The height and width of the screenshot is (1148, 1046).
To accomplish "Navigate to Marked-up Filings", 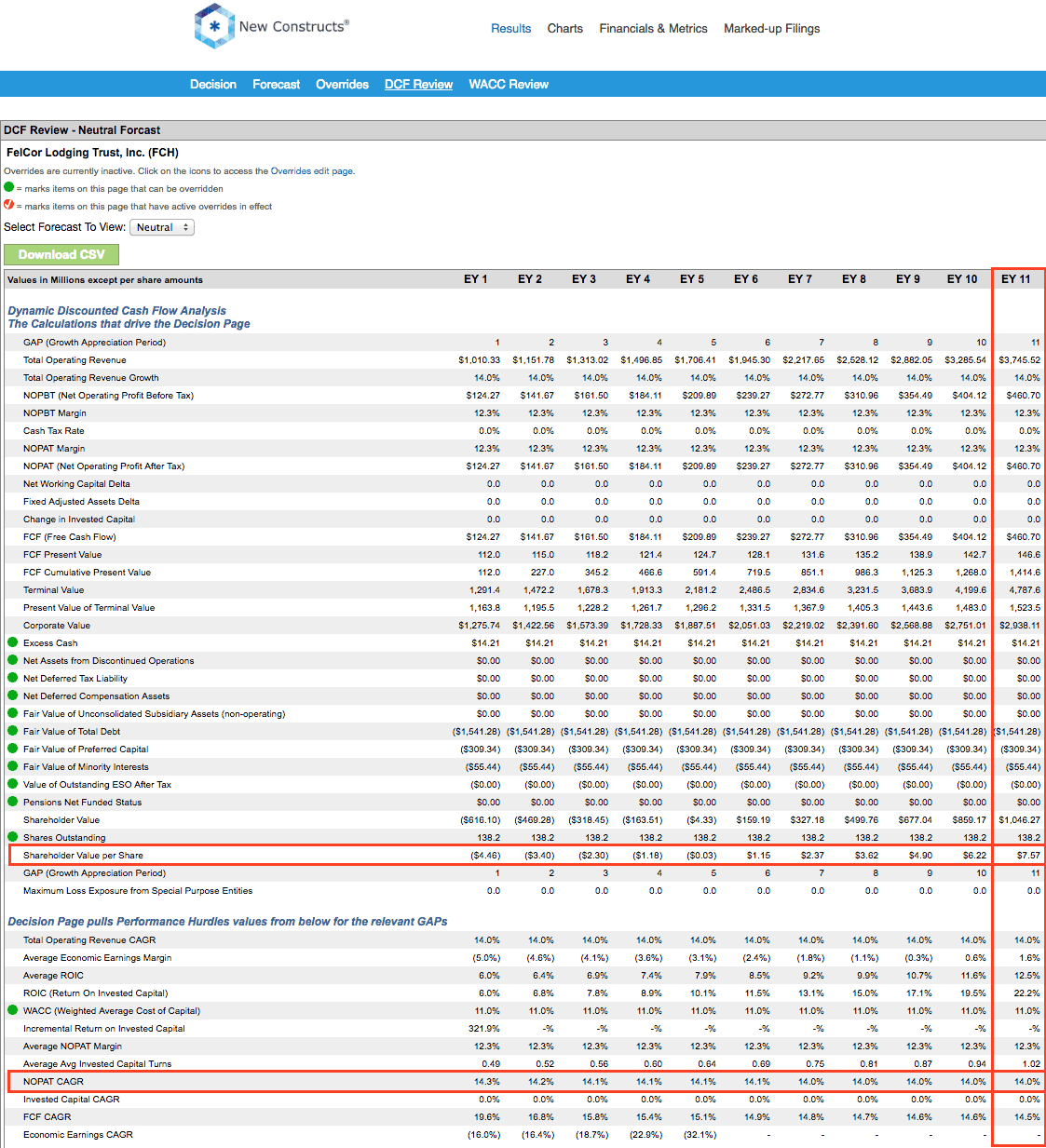I will coord(772,29).
